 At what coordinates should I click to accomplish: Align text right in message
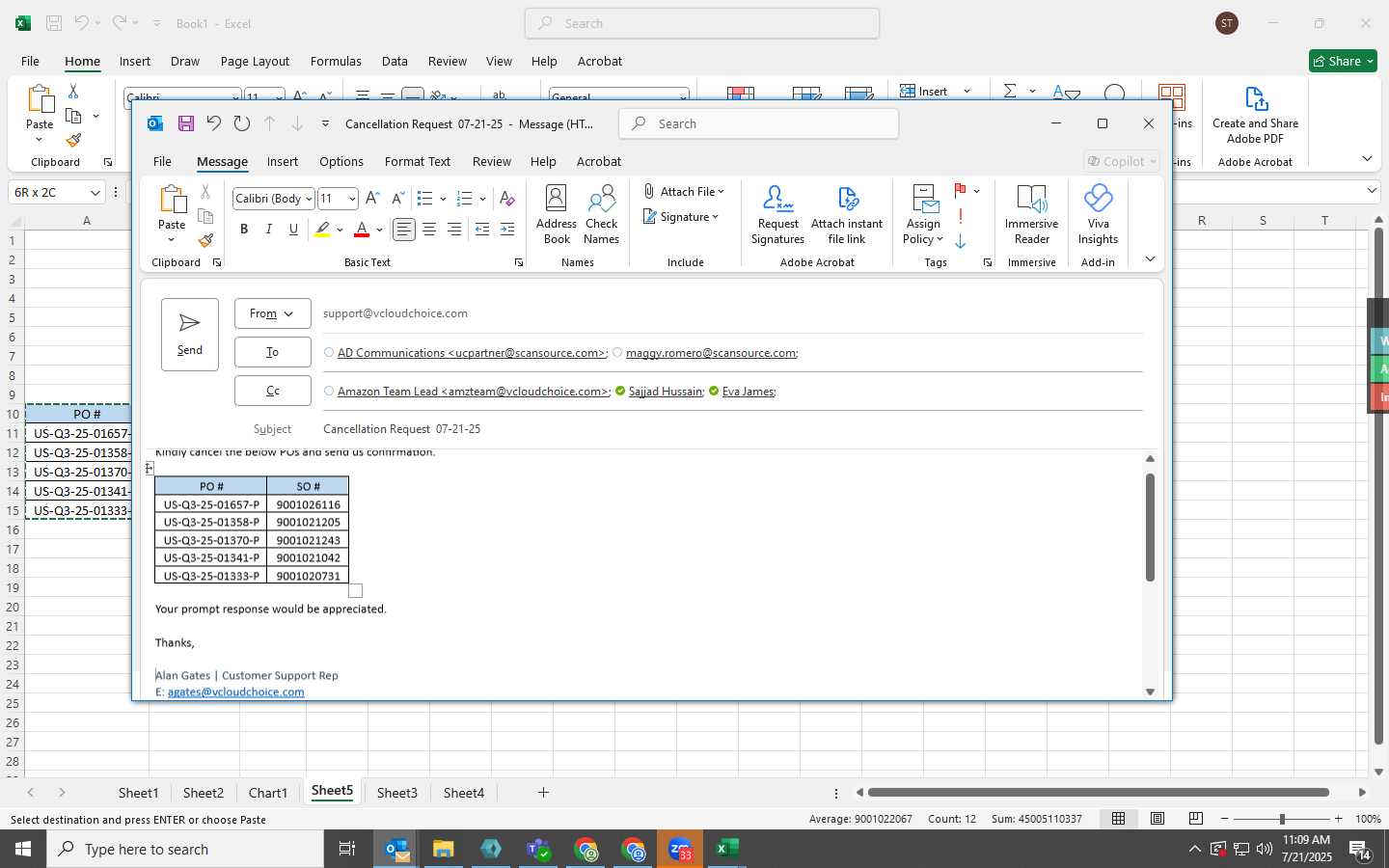pyautogui.click(x=454, y=230)
